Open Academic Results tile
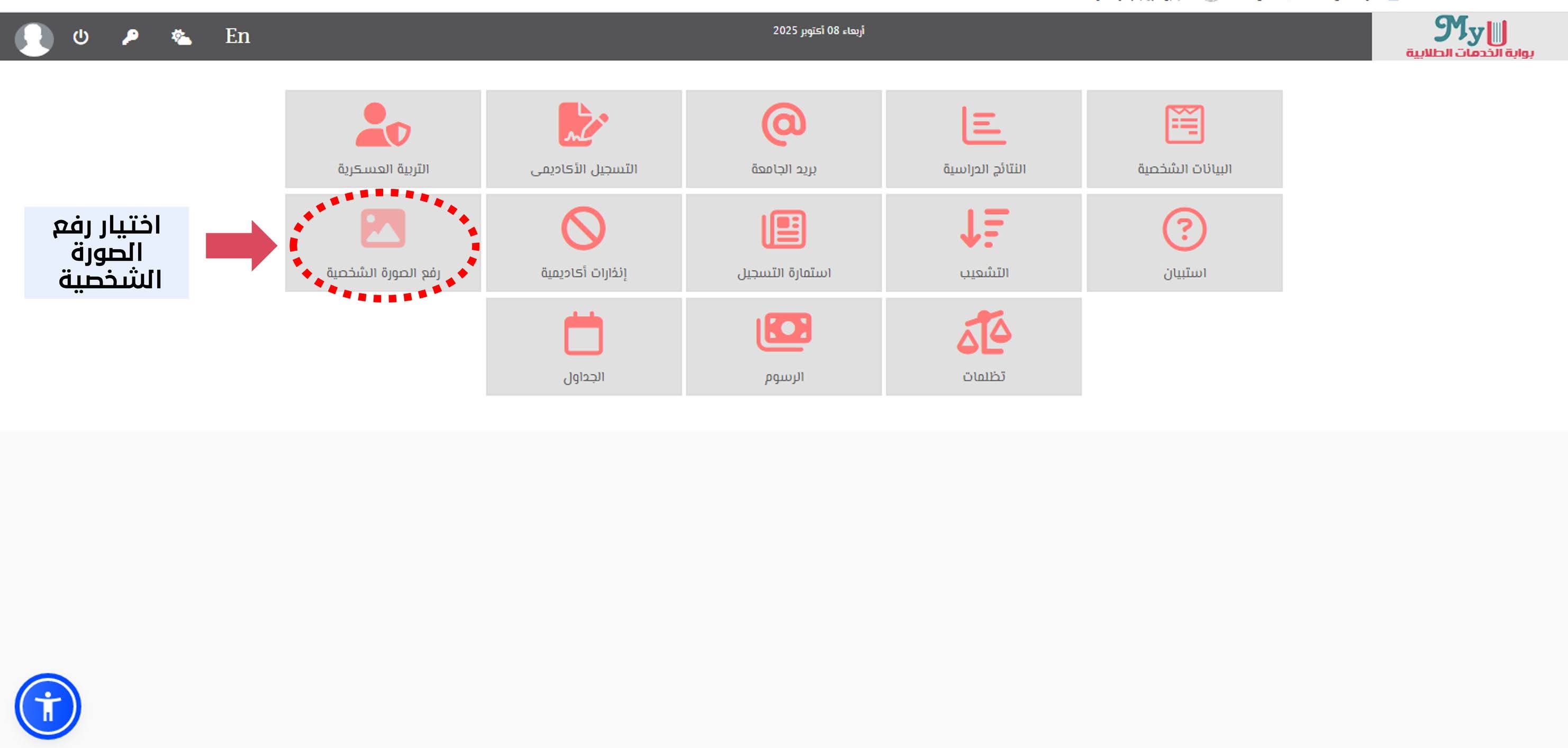 (984, 139)
